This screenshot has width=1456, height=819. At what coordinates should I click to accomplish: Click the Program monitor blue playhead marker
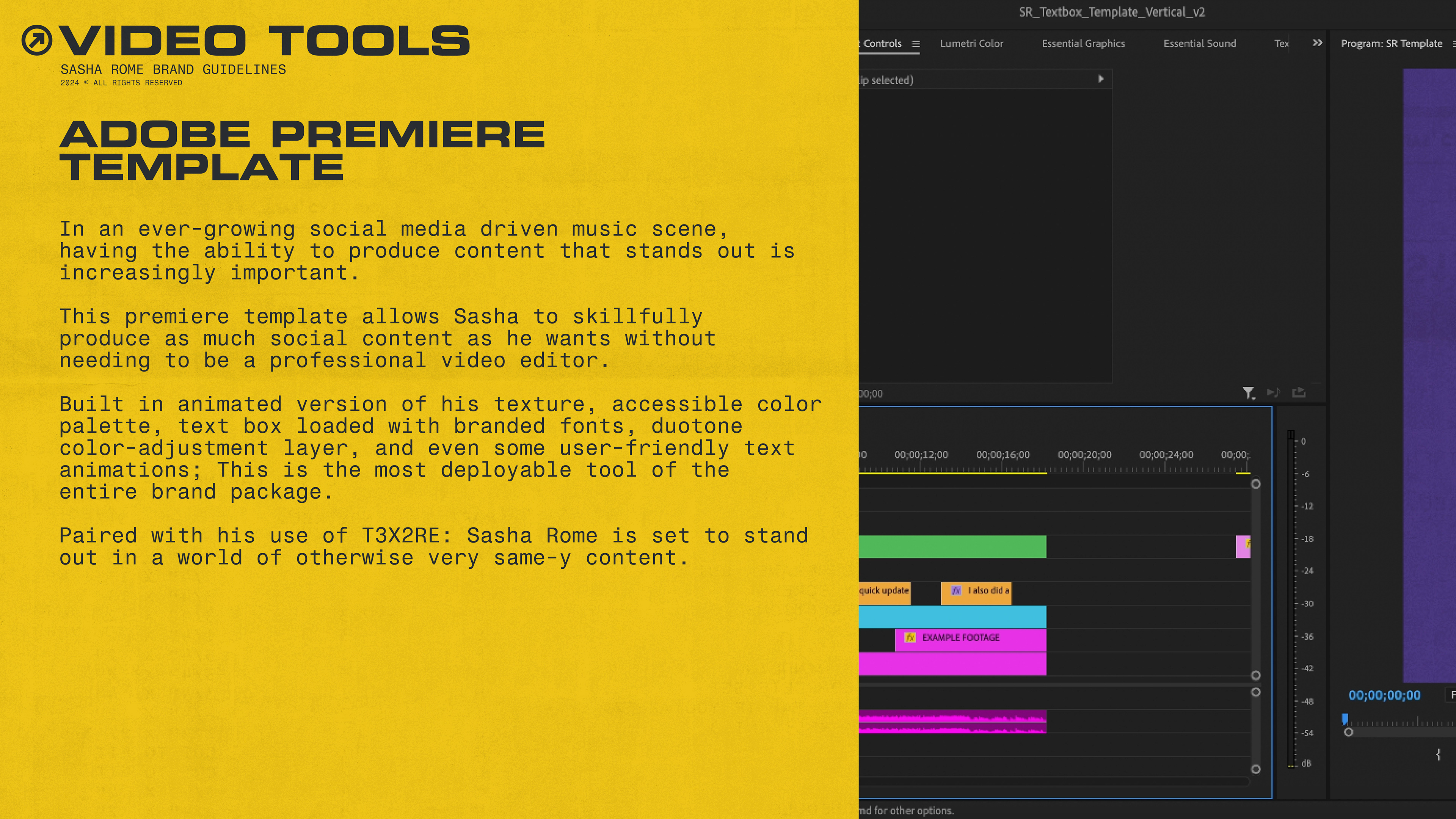pyautogui.click(x=1345, y=719)
